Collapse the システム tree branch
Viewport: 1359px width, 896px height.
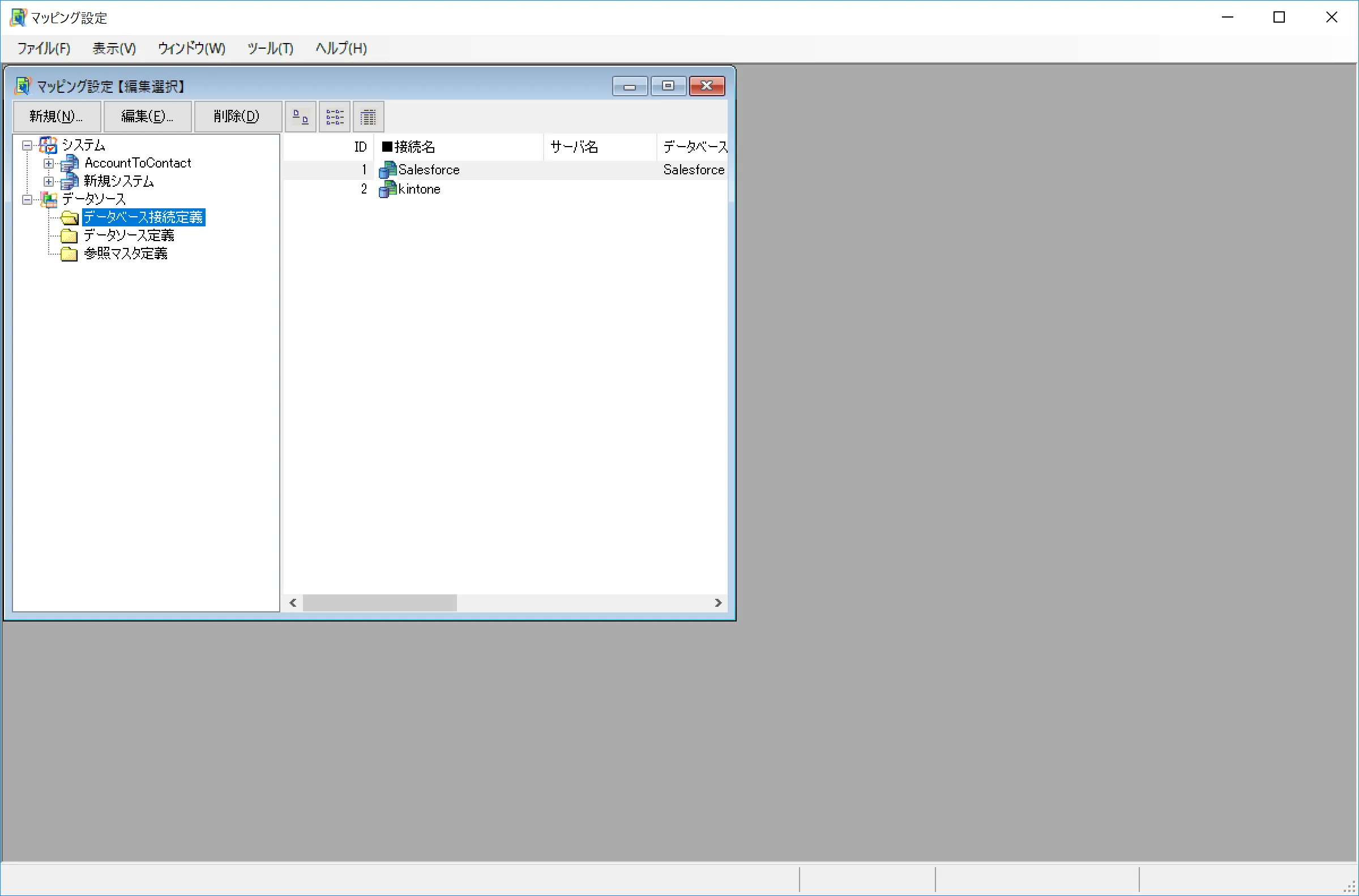26,144
